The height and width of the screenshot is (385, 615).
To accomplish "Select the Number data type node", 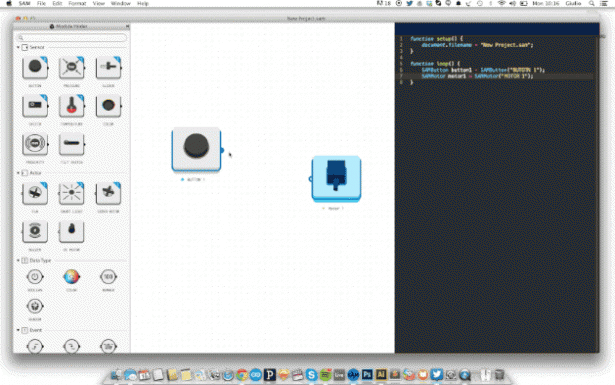I will click(x=108, y=277).
